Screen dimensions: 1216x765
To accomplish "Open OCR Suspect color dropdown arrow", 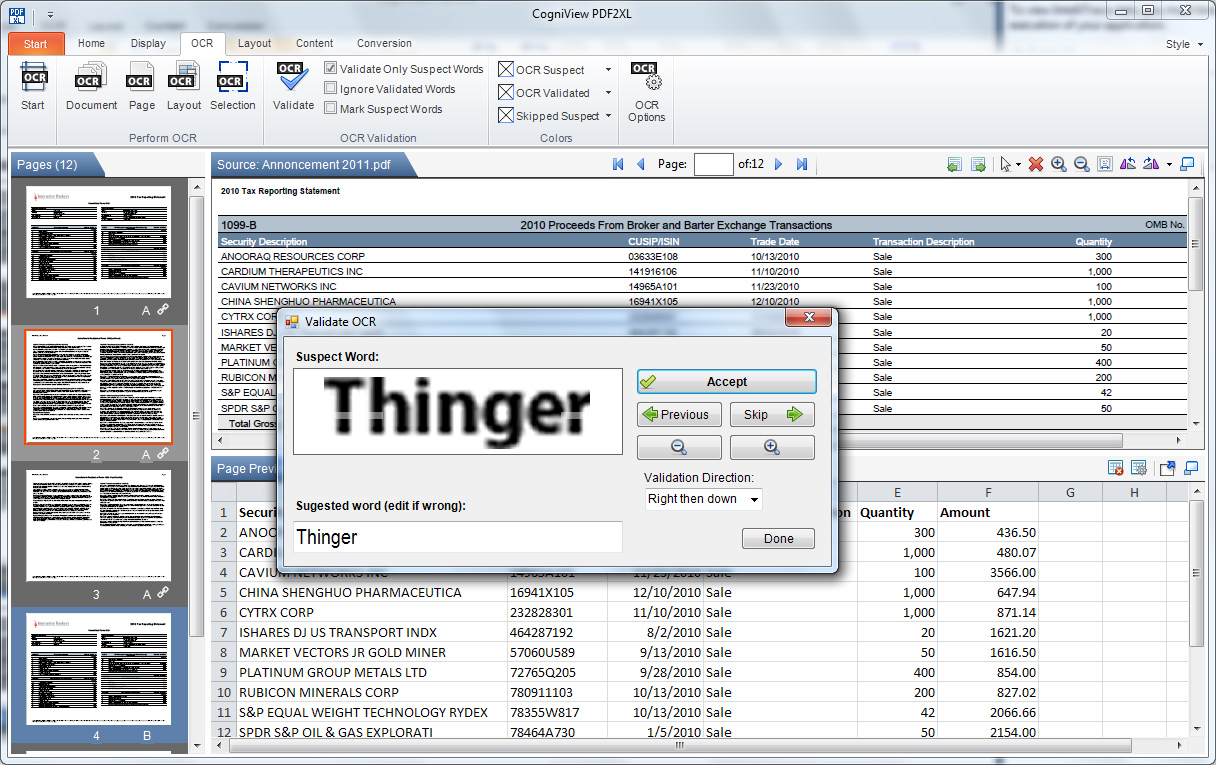I will point(608,70).
